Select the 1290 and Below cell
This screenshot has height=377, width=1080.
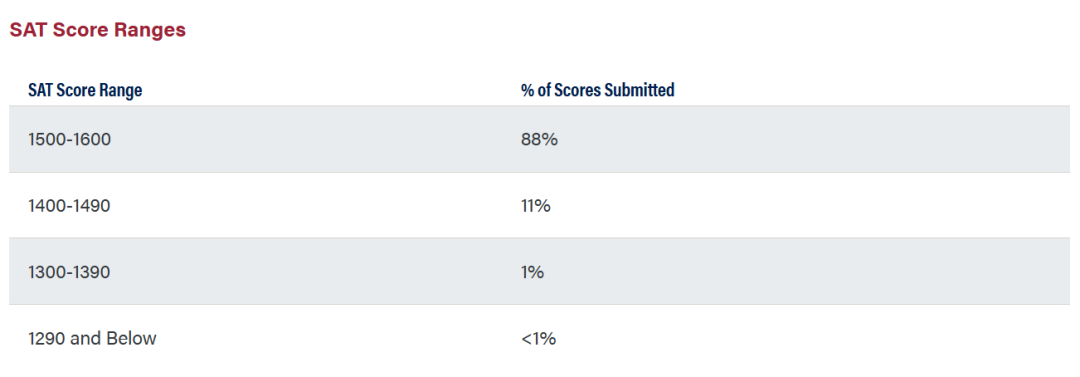(x=92, y=338)
